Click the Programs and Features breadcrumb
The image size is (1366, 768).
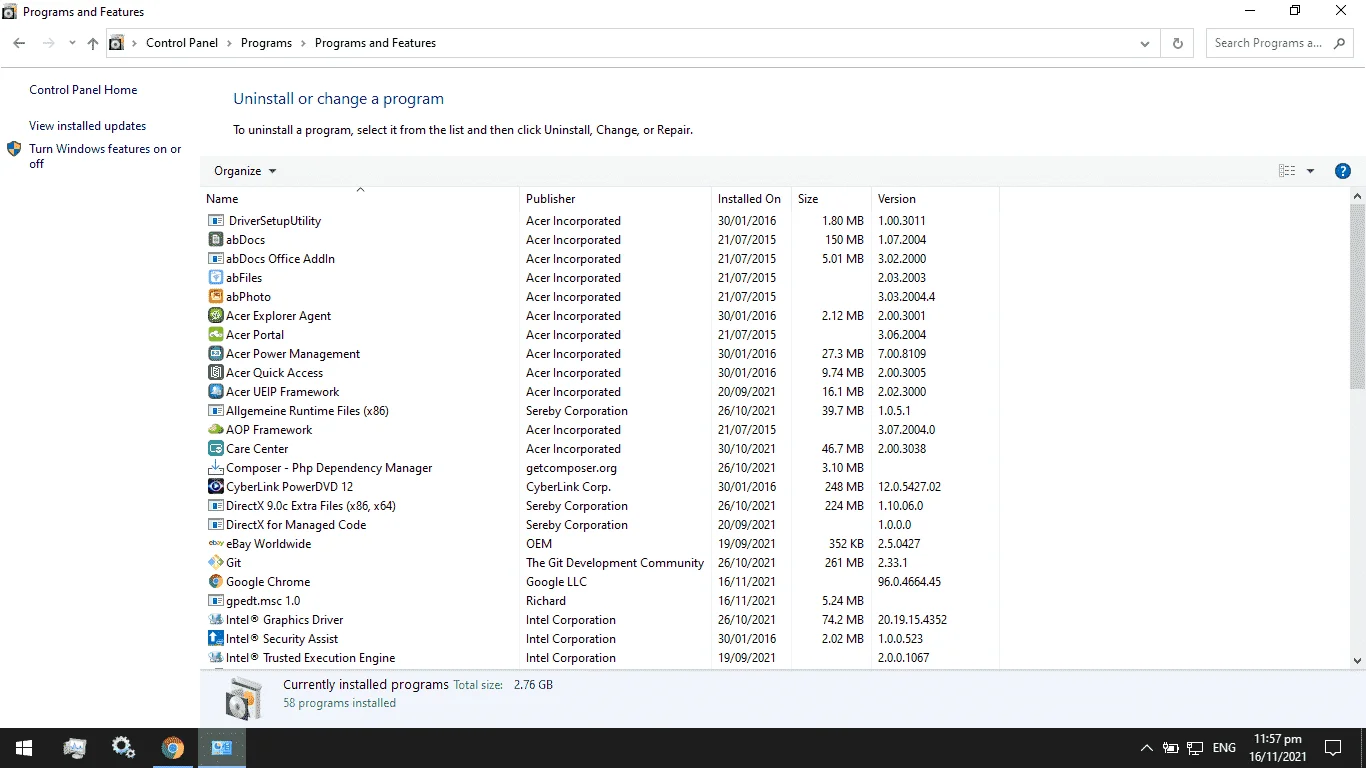(375, 43)
